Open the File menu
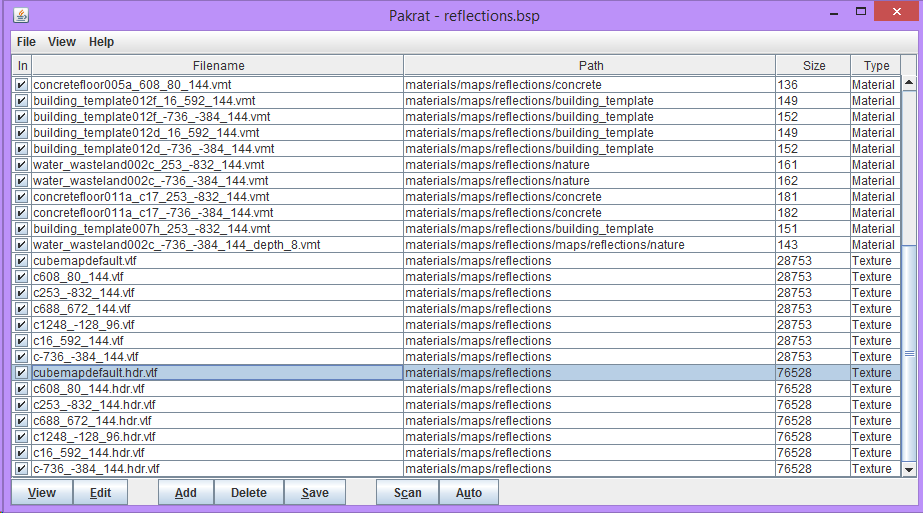 pos(26,42)
